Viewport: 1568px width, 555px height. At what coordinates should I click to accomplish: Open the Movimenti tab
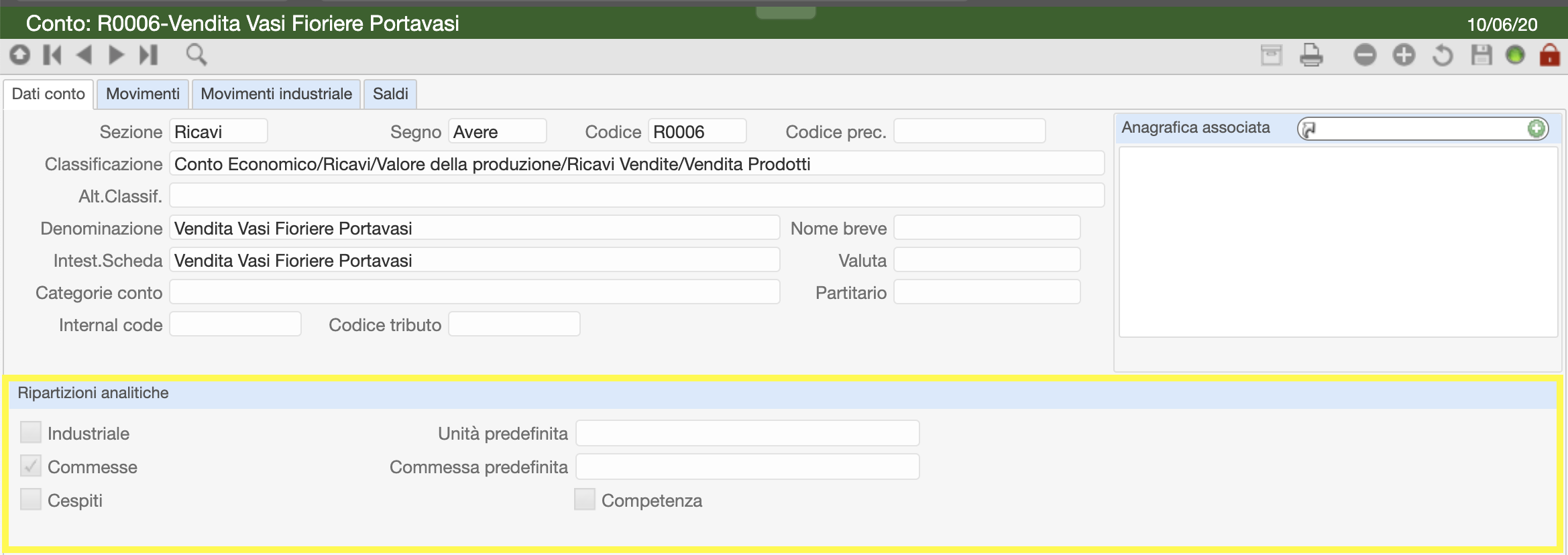coord(143,94)
